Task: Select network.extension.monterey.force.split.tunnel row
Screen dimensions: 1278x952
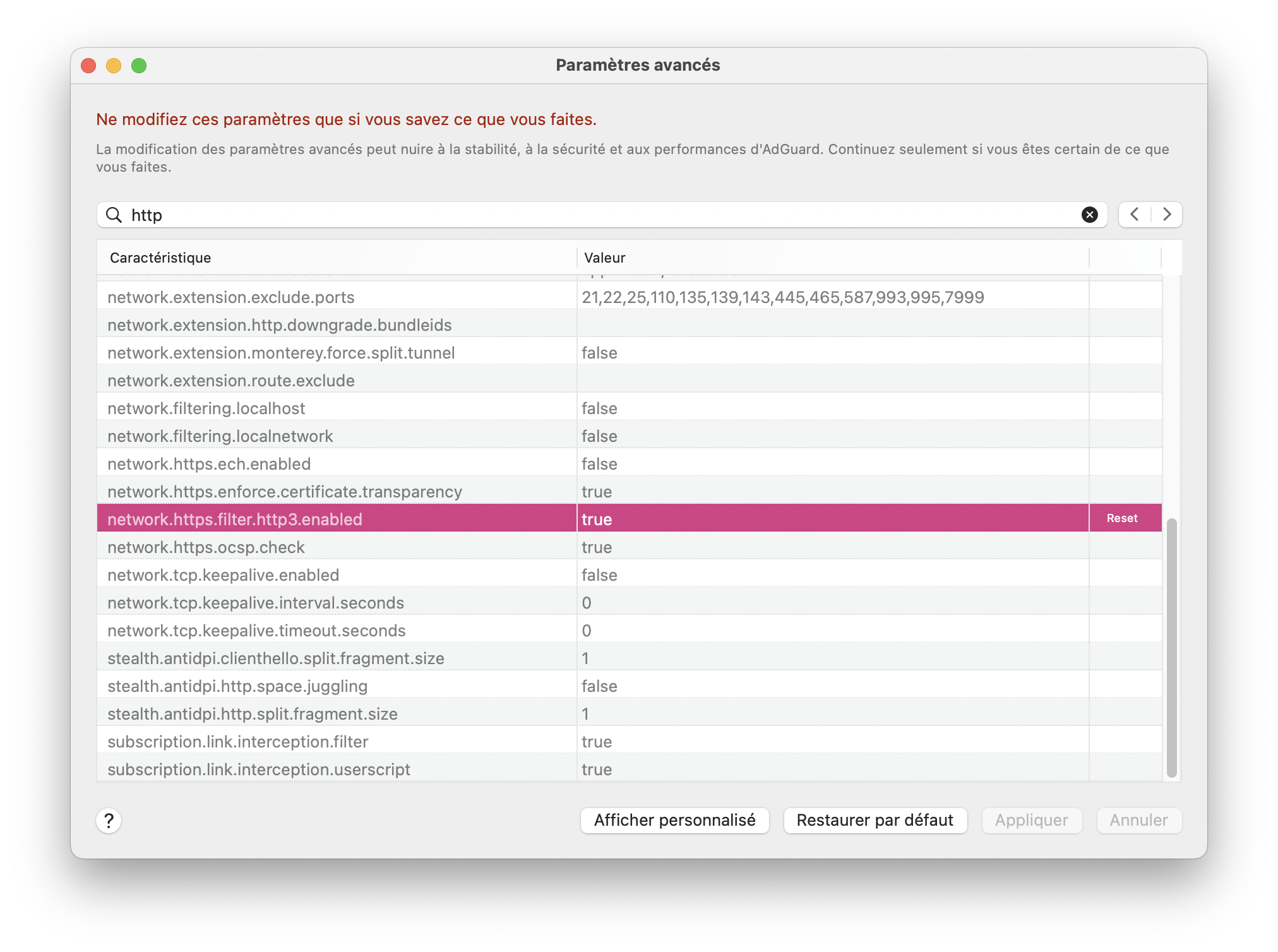Action: pyautogui.click(x=630, y=353)
